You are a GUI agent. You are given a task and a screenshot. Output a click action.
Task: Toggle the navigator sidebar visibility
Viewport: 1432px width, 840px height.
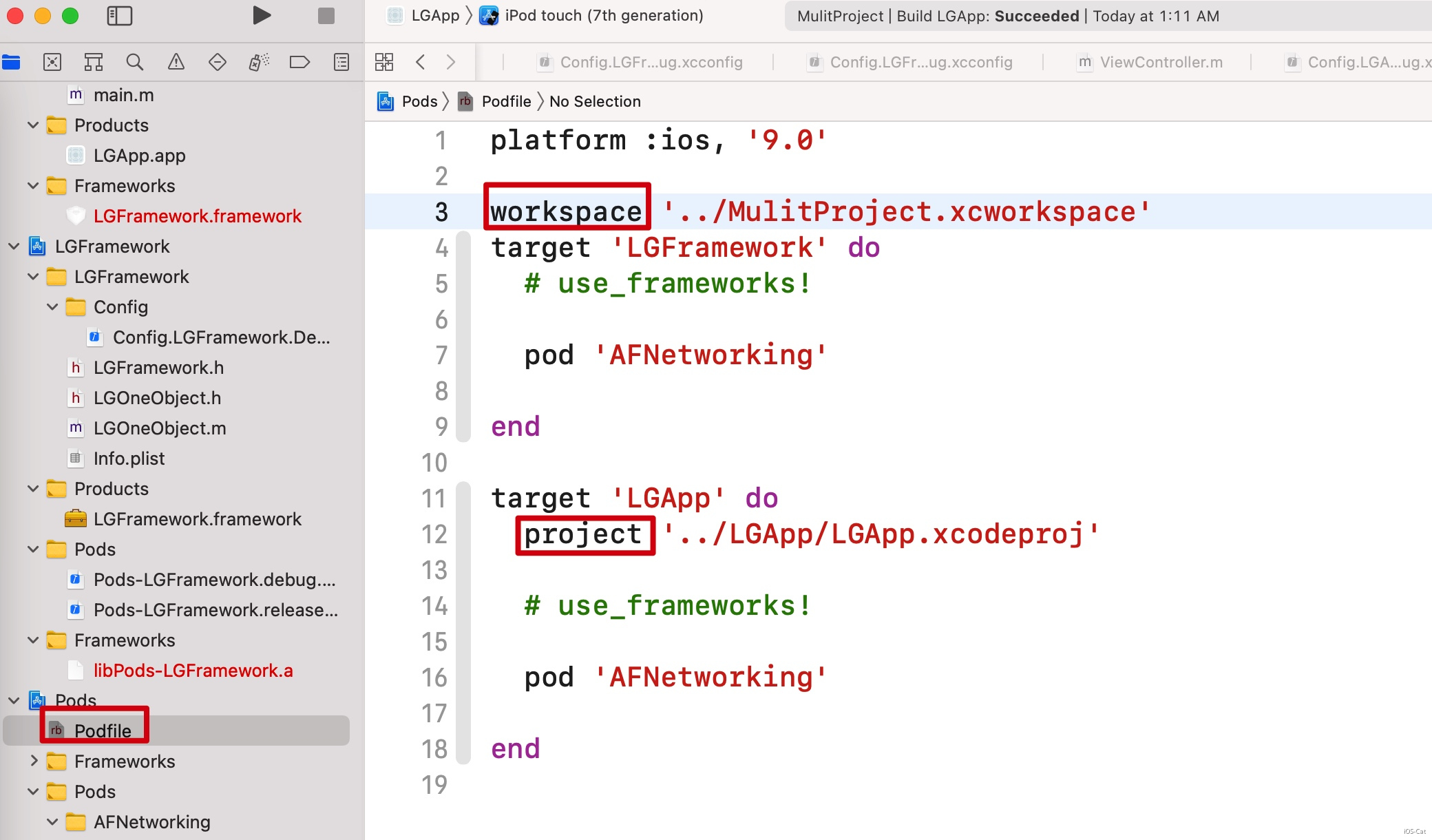point(120,15)
